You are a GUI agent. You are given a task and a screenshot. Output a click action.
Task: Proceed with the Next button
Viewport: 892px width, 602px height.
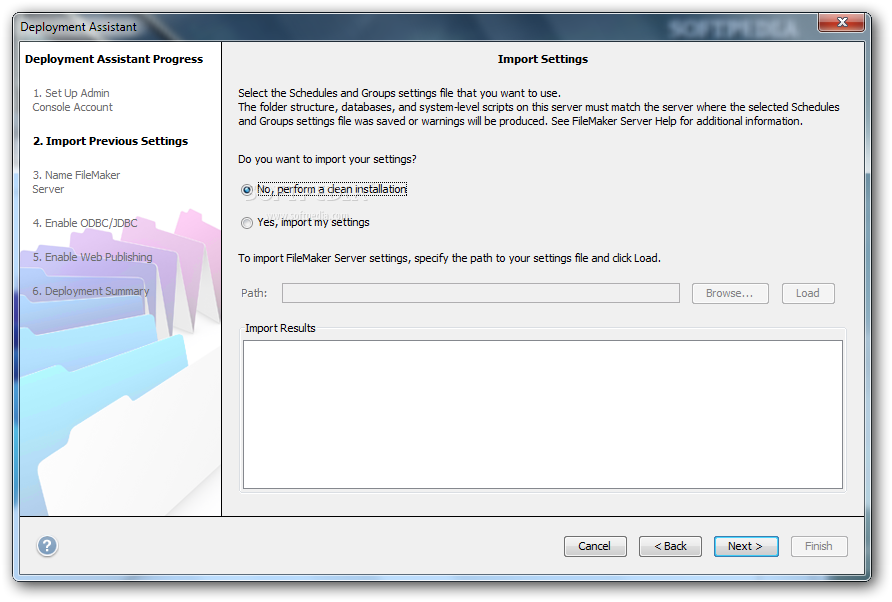click(746, 546)
